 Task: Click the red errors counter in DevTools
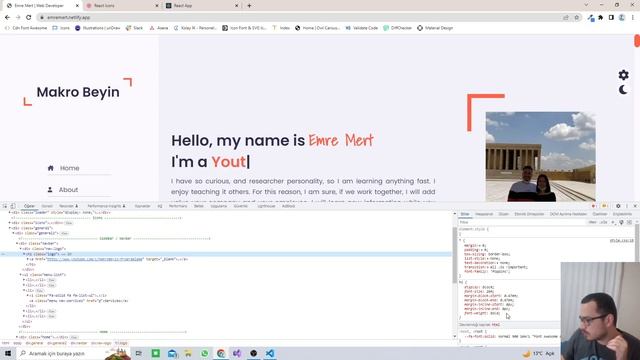[x=594, y=206]
